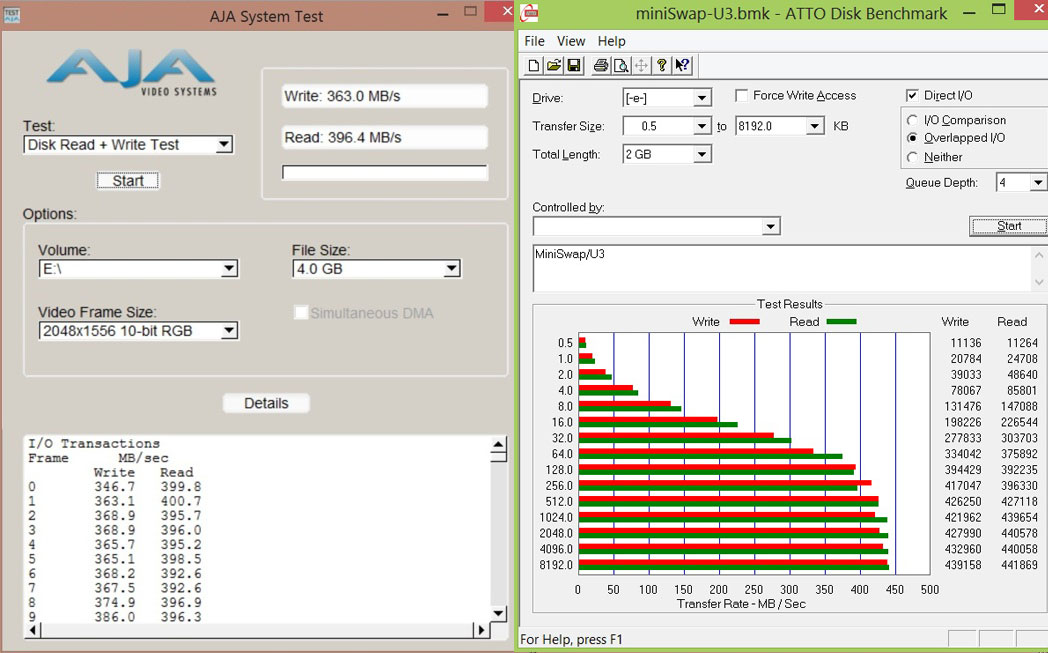The width and height of the screenshot is (1048, 653).
Task: Click scroll up arrow in I/O Transactions list
Action: [498, 445]
